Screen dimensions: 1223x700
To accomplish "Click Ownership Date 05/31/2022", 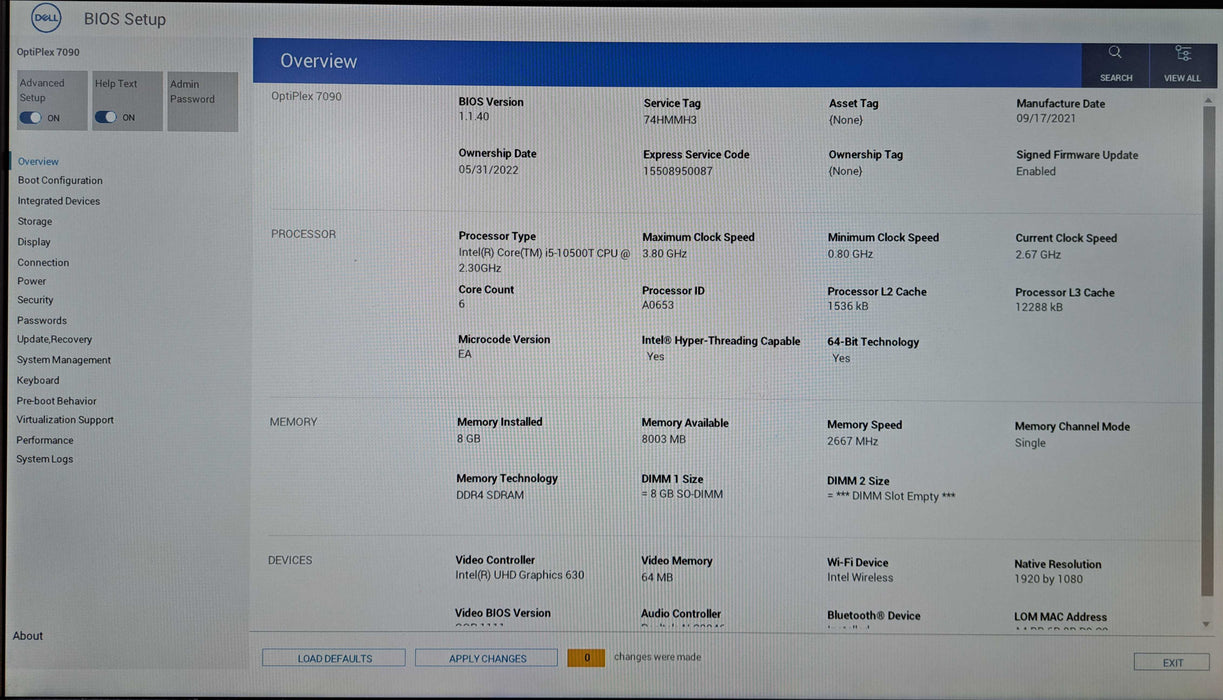I will (488, 170).
